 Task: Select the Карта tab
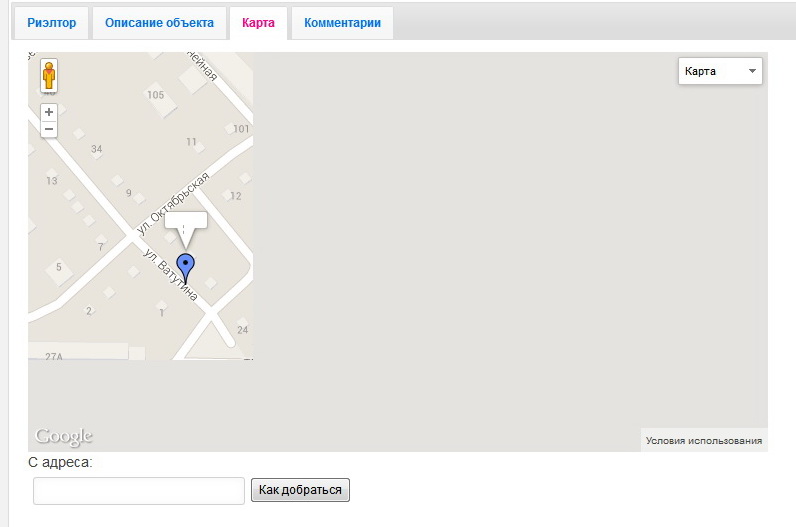(x=258, y=23)
